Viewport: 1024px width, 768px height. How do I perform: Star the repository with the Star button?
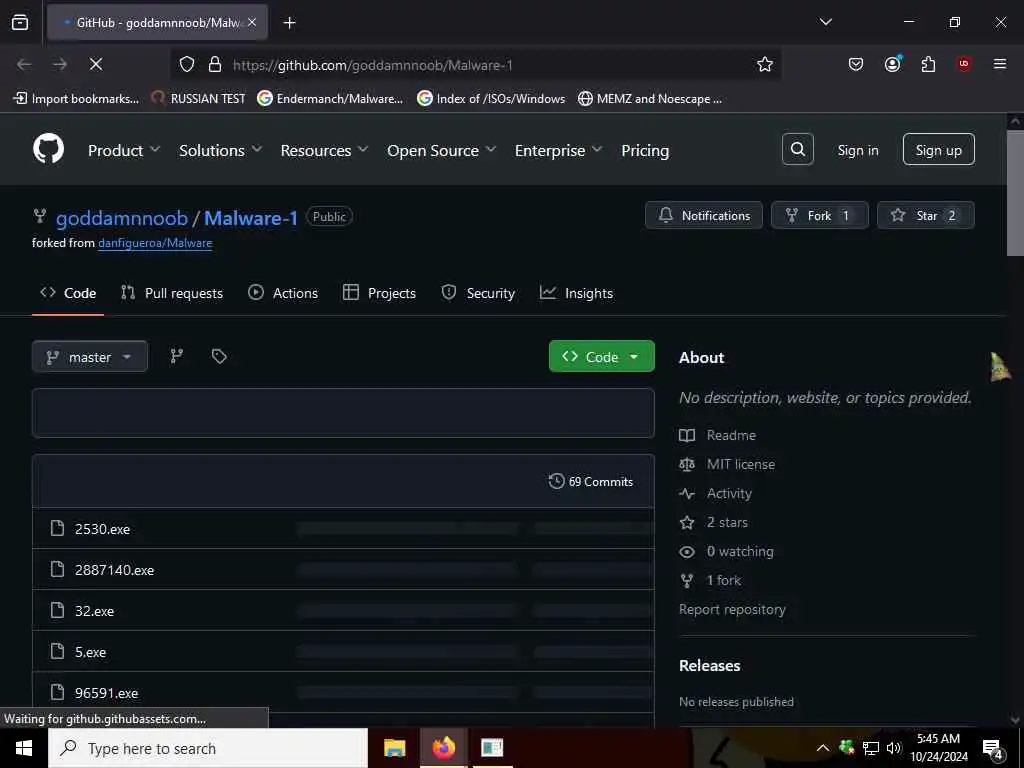click(x=925, y=215)
